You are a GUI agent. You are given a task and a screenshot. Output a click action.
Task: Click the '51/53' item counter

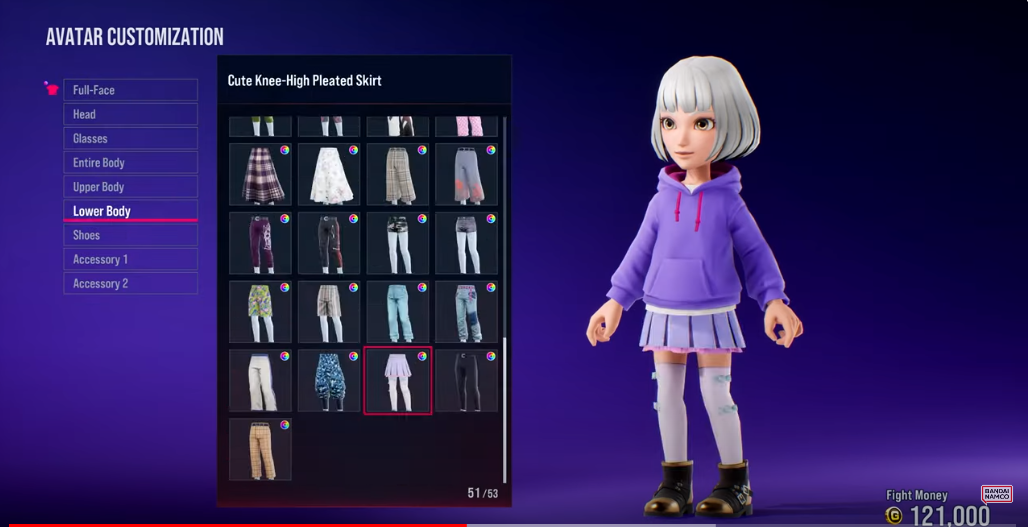coord(483,493)
